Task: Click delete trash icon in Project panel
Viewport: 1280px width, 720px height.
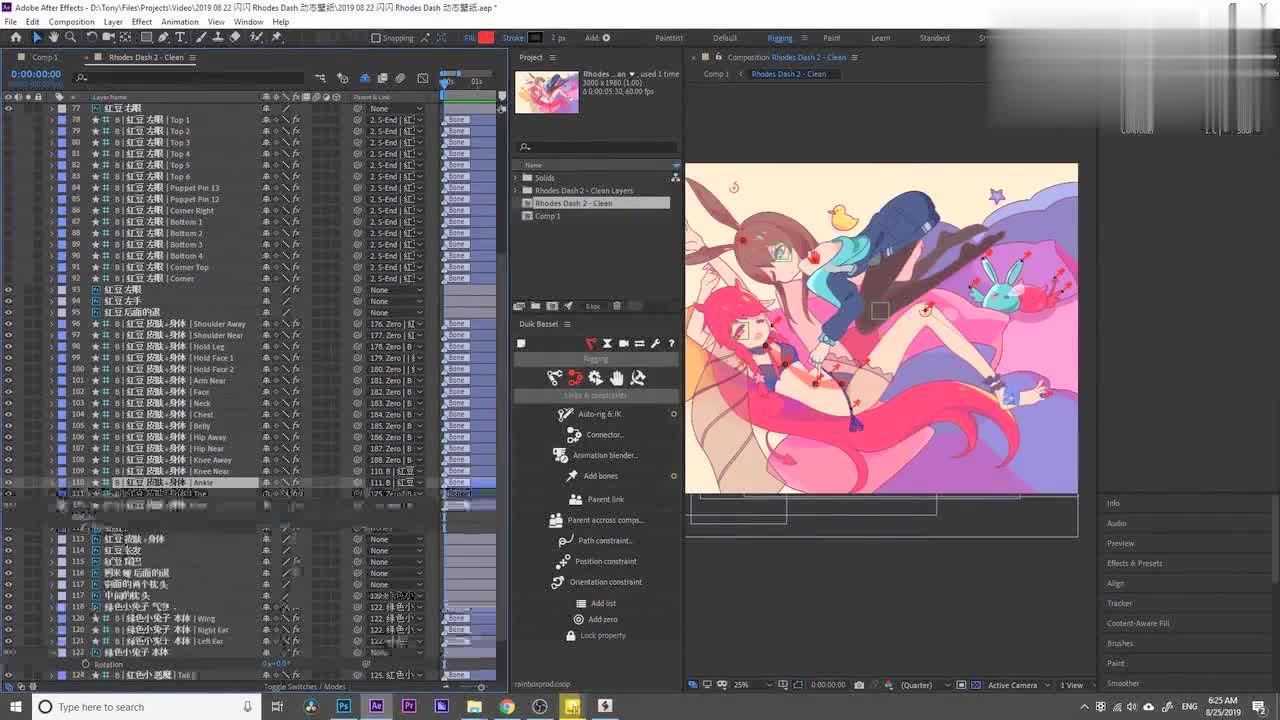Action: click(x=617, y=306)
